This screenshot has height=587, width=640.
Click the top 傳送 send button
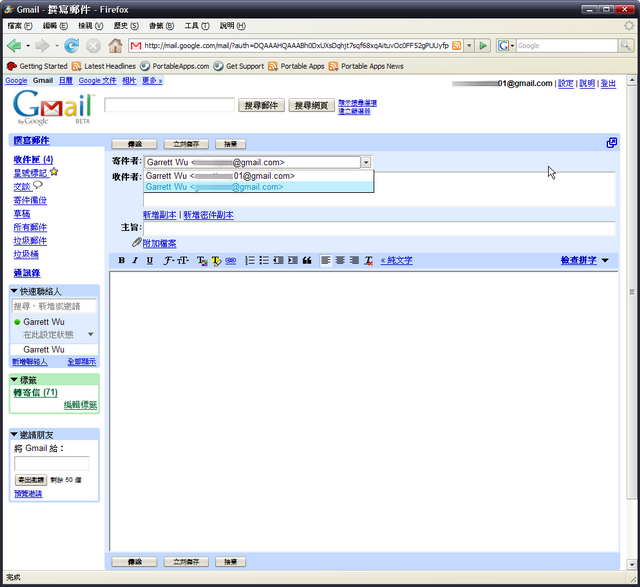pyautogui.click(x=134, y=144)
